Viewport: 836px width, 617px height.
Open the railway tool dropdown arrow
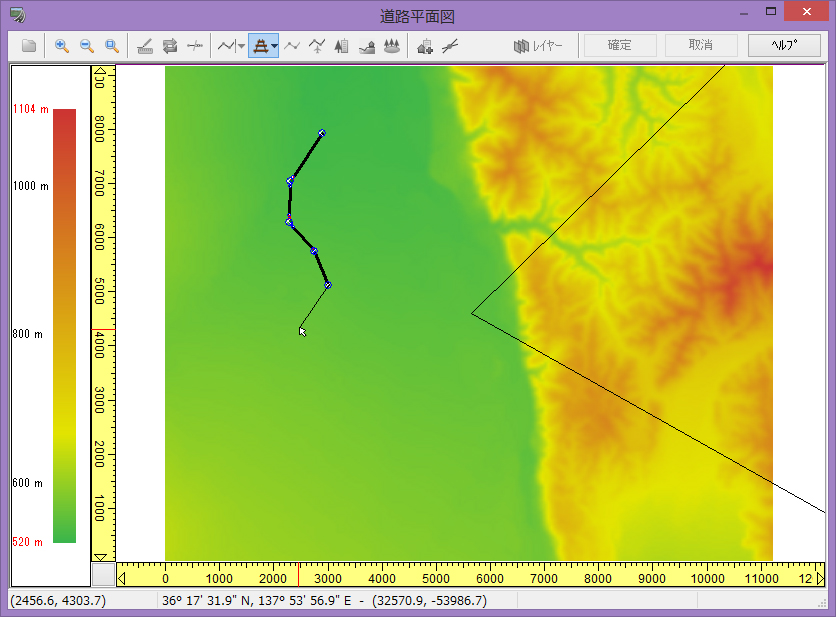click(x=274, y=46)
